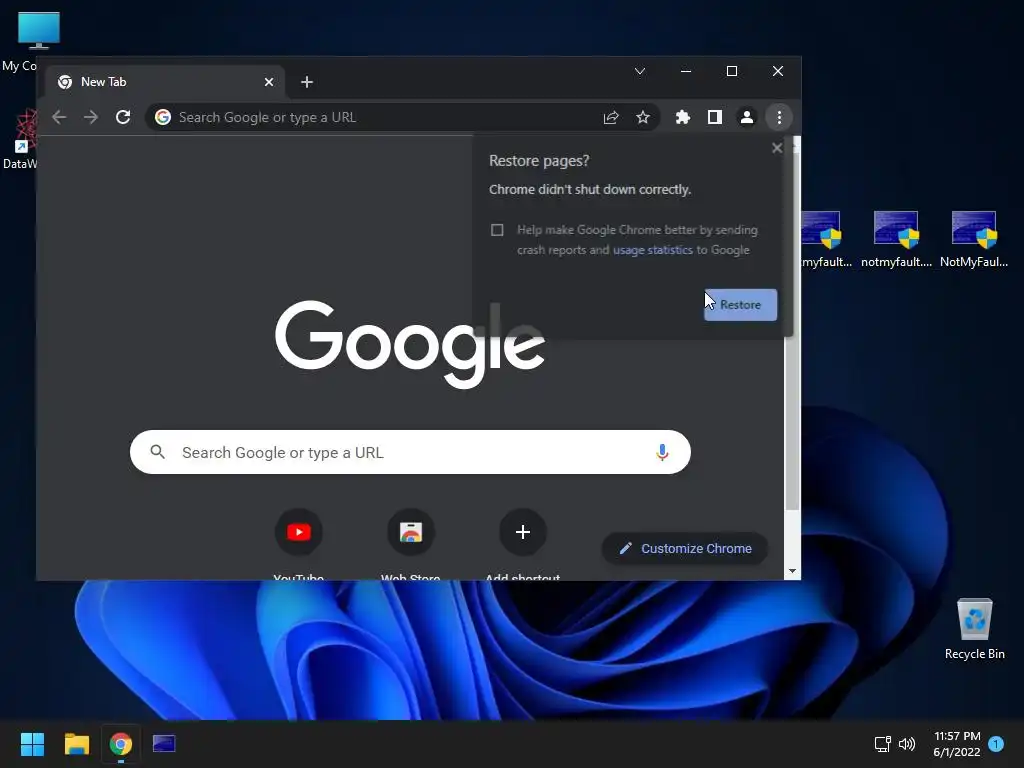This screenshot has width=1024, height=768.
Task: Reload the current page
Action: coord(123,117)
